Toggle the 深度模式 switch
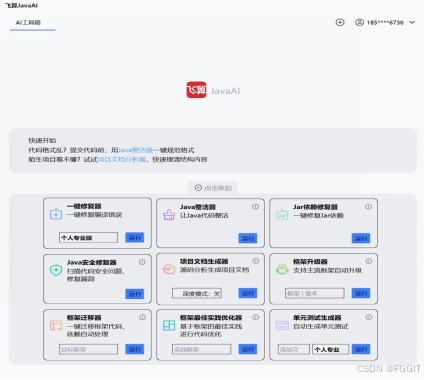The image size is (424, 380). (197, 293)
